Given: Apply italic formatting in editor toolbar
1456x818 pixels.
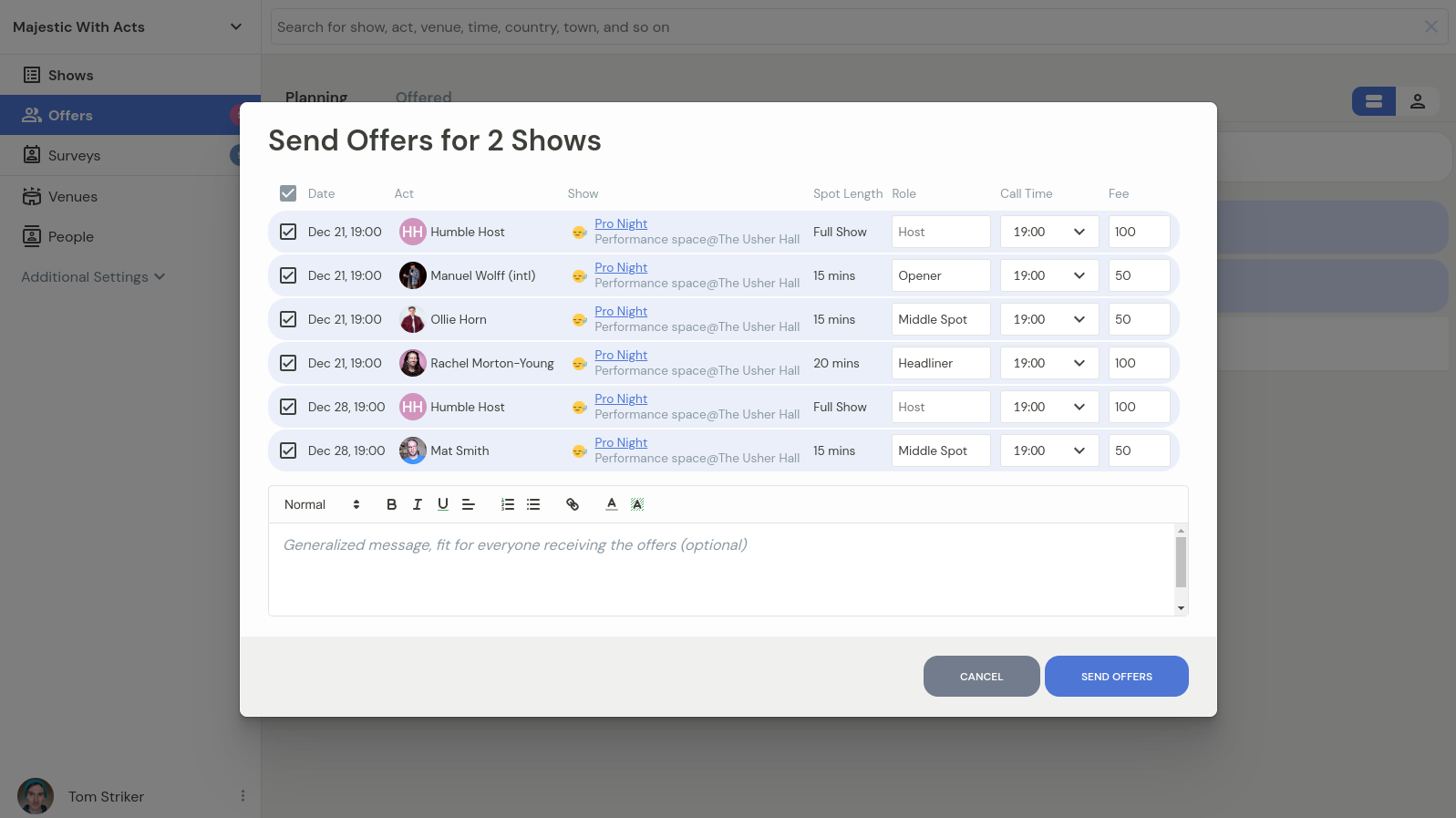Looking at the screenshot, I should point(417,504).
